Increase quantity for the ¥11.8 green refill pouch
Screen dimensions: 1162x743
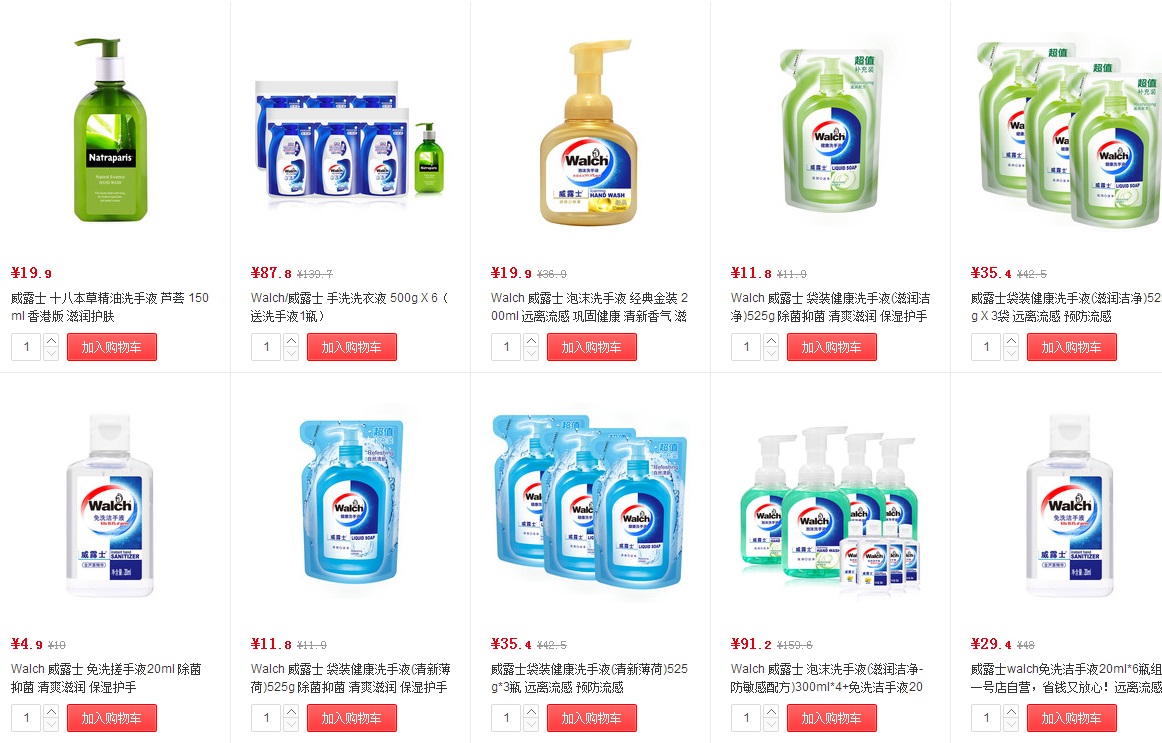771,341
